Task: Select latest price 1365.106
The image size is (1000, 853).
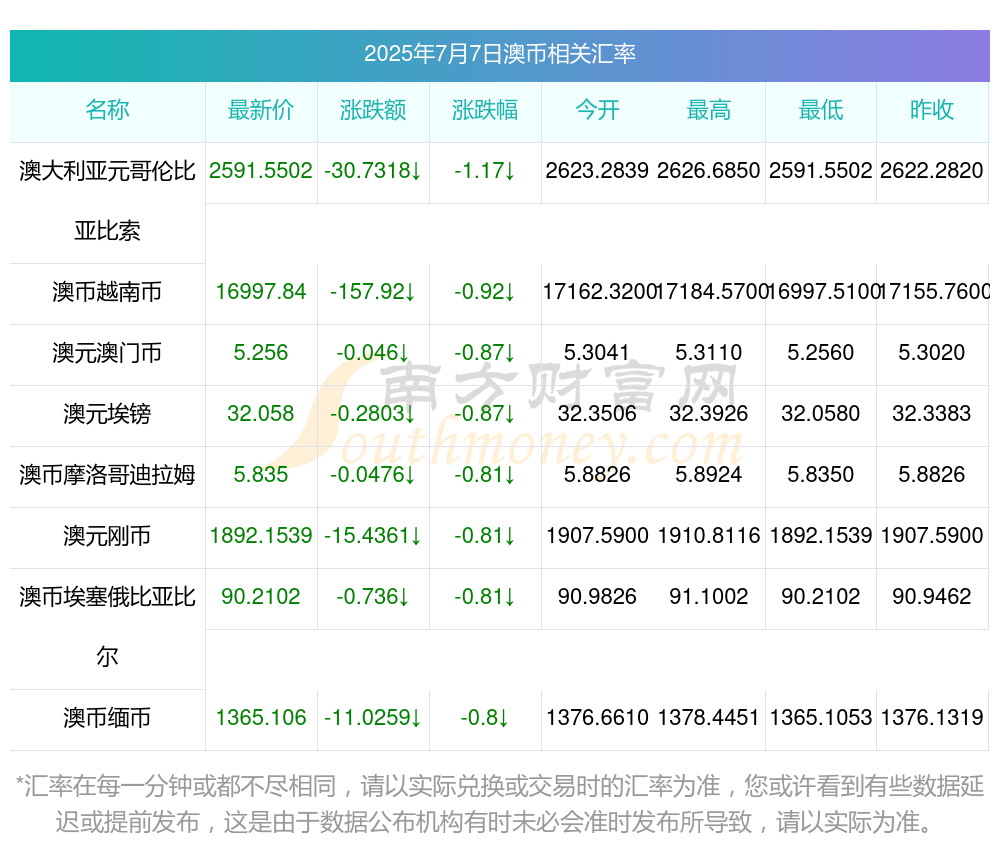Action: (x=261, y=717)
